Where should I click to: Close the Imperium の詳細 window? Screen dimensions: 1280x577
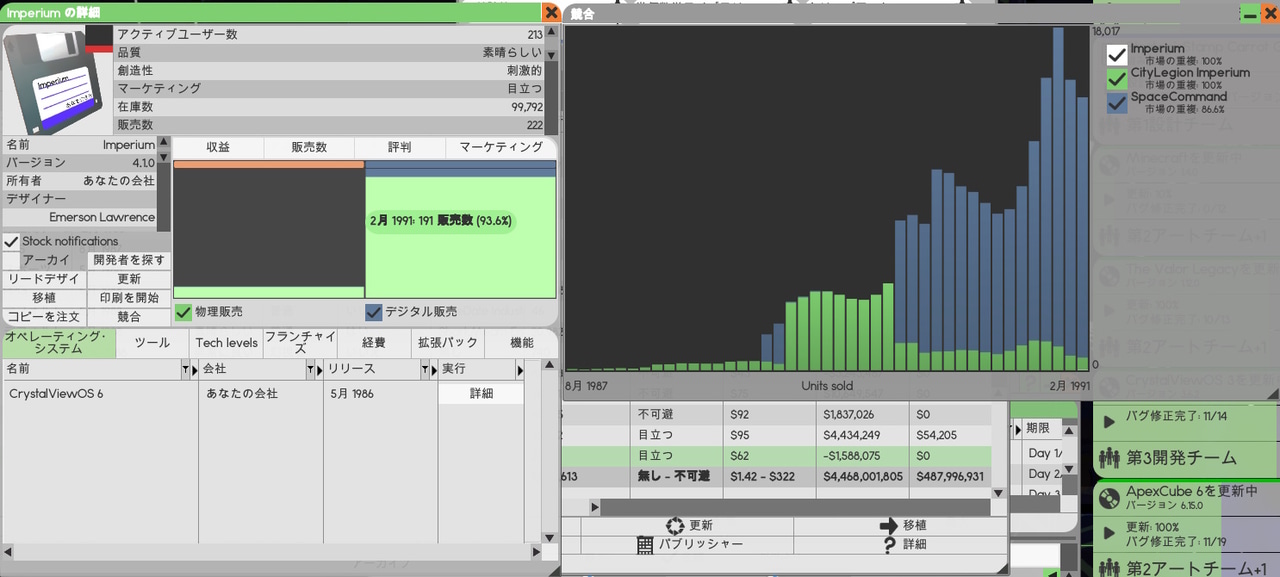pyautogui.click(x=551, y=12)
